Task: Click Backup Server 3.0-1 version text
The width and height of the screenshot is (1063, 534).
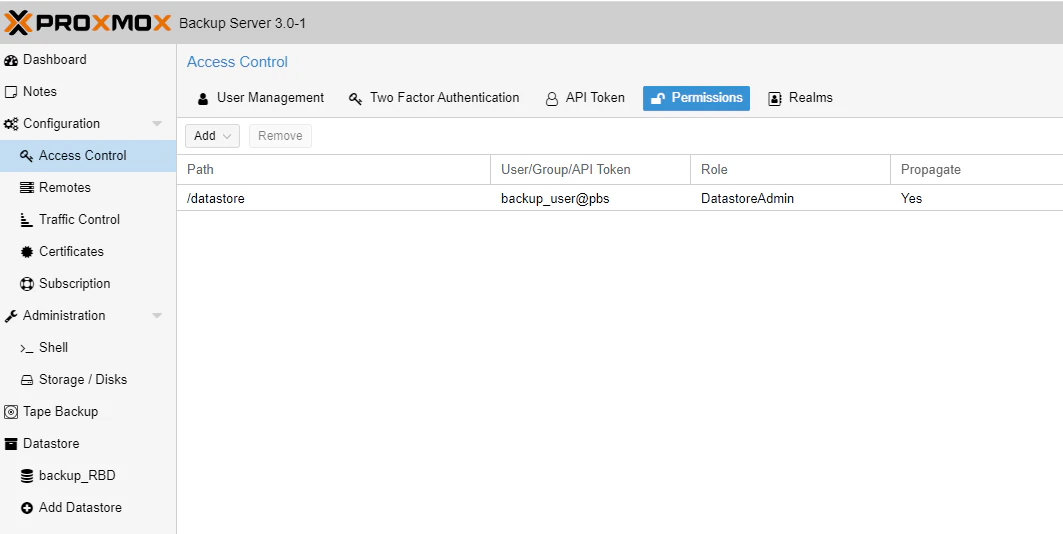Action: point(243,24)
